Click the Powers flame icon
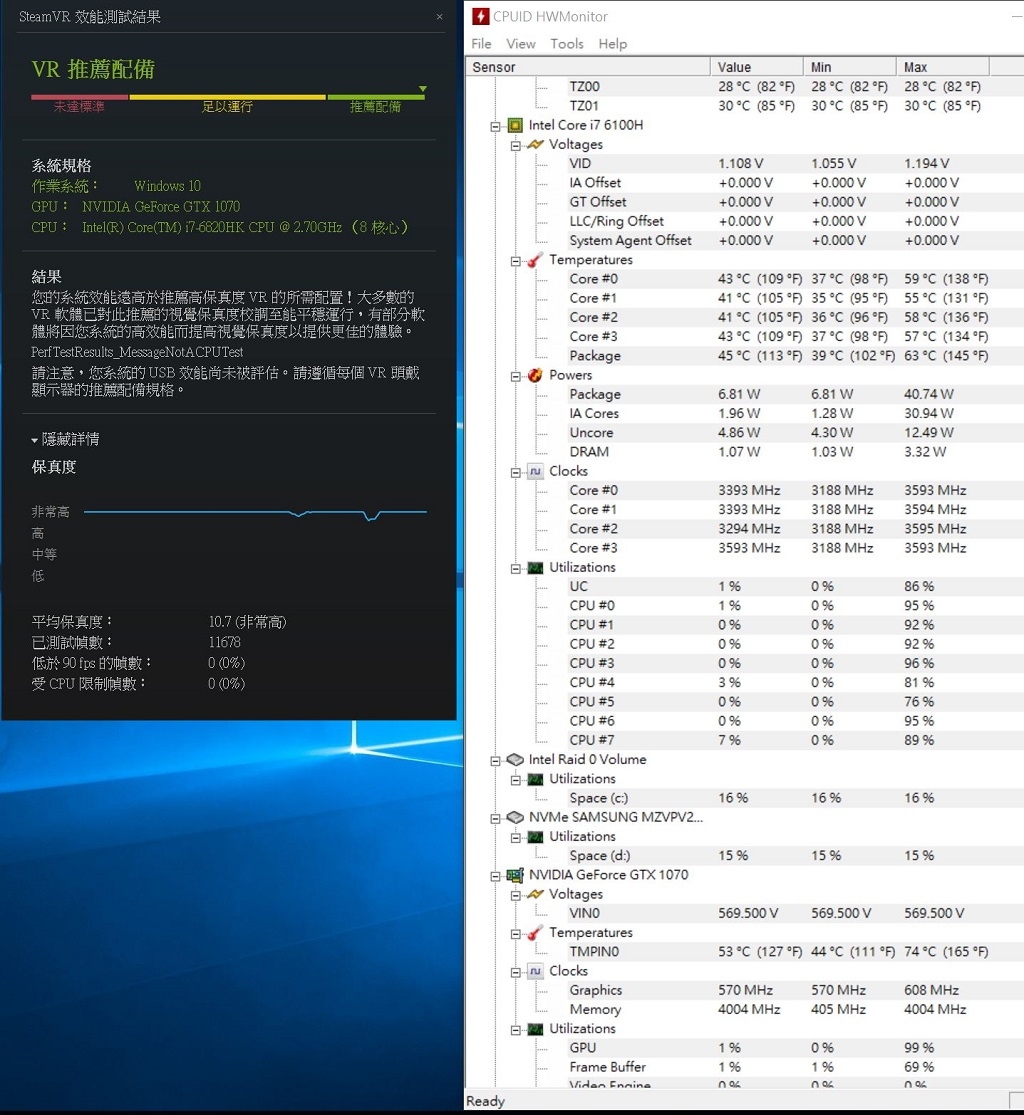 pyautogui.click(x=535, y=375)
